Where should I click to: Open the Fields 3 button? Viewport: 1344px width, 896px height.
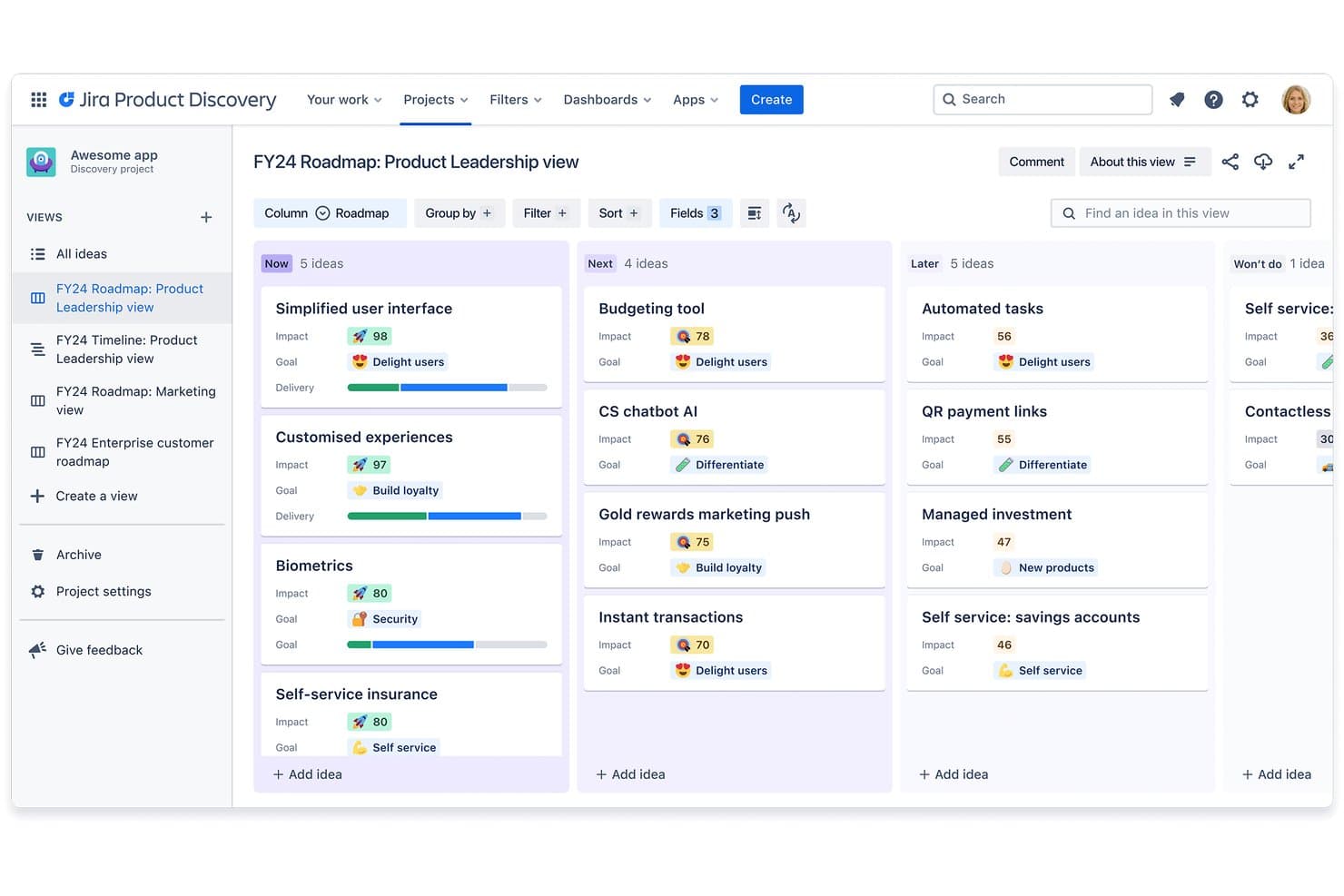click(x=696, y=213)
